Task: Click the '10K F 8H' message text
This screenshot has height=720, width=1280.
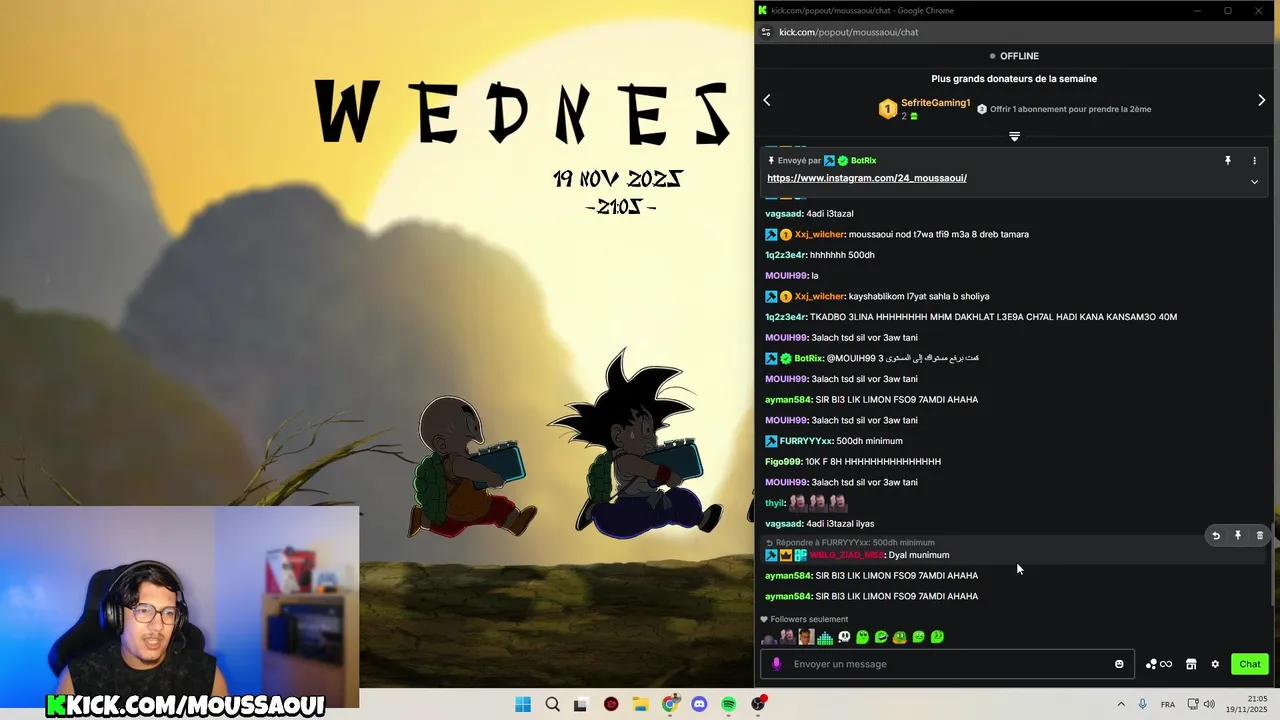Action: click(x=873, y=462)
